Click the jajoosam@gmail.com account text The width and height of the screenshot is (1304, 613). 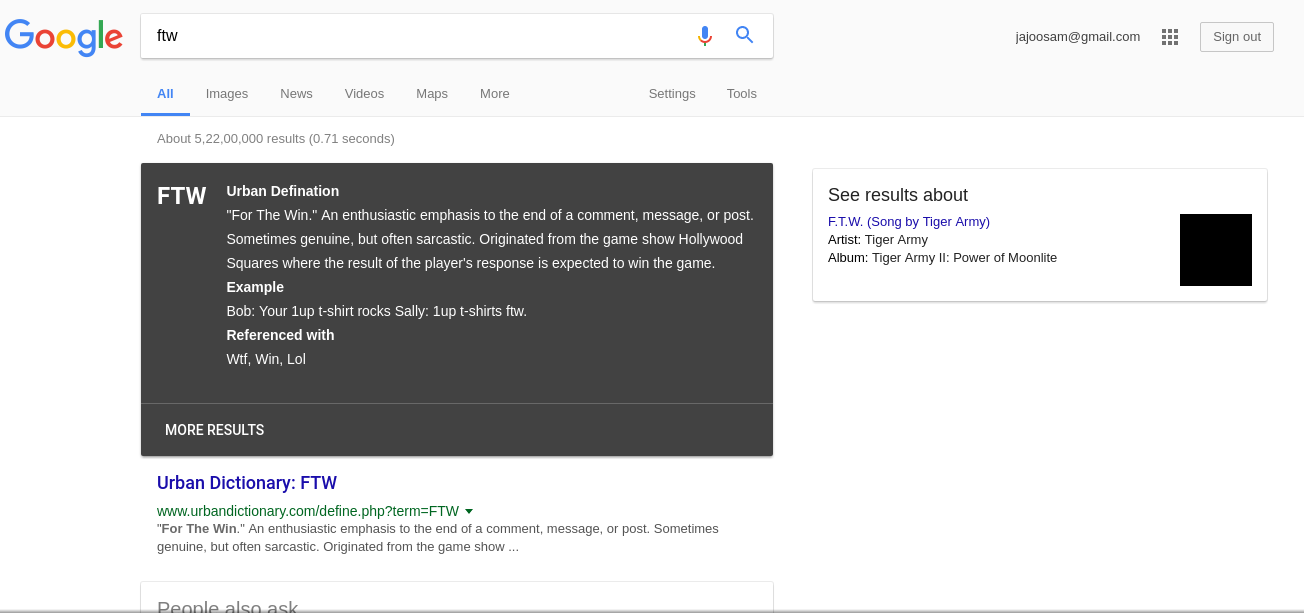[1078, 37]
